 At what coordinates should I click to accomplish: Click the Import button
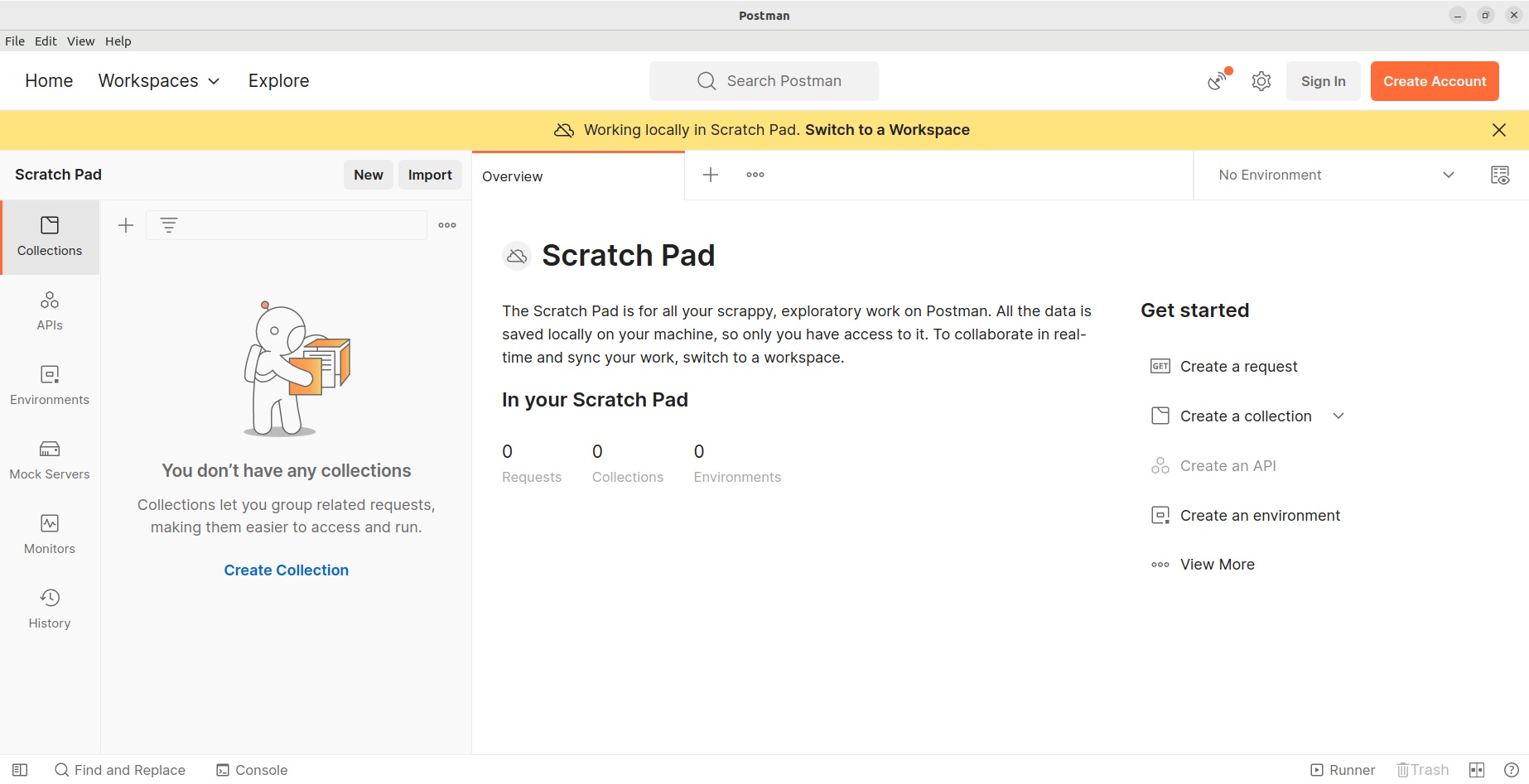[430, 175]
